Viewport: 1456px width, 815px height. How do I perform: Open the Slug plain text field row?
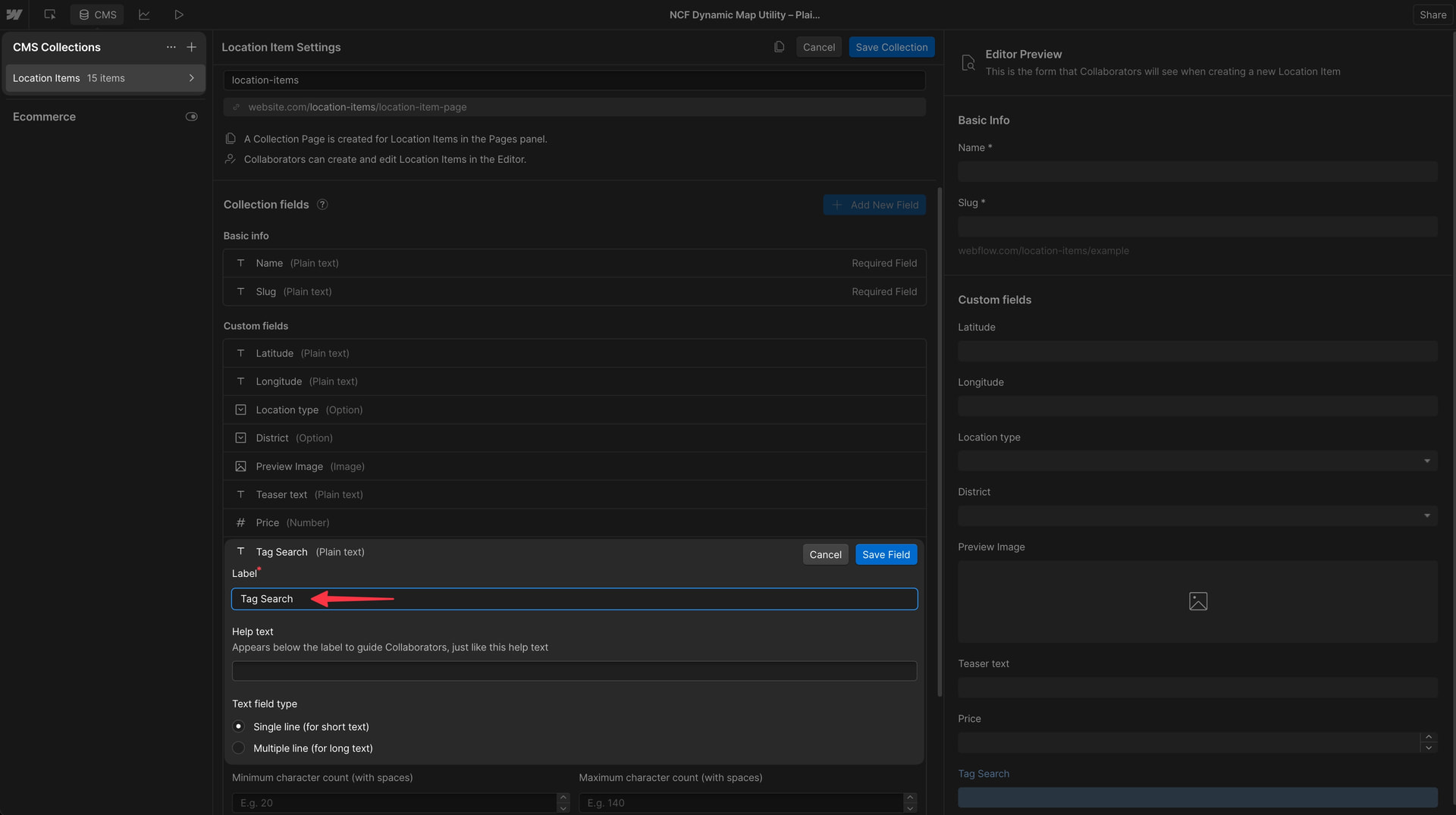[574, 292]
